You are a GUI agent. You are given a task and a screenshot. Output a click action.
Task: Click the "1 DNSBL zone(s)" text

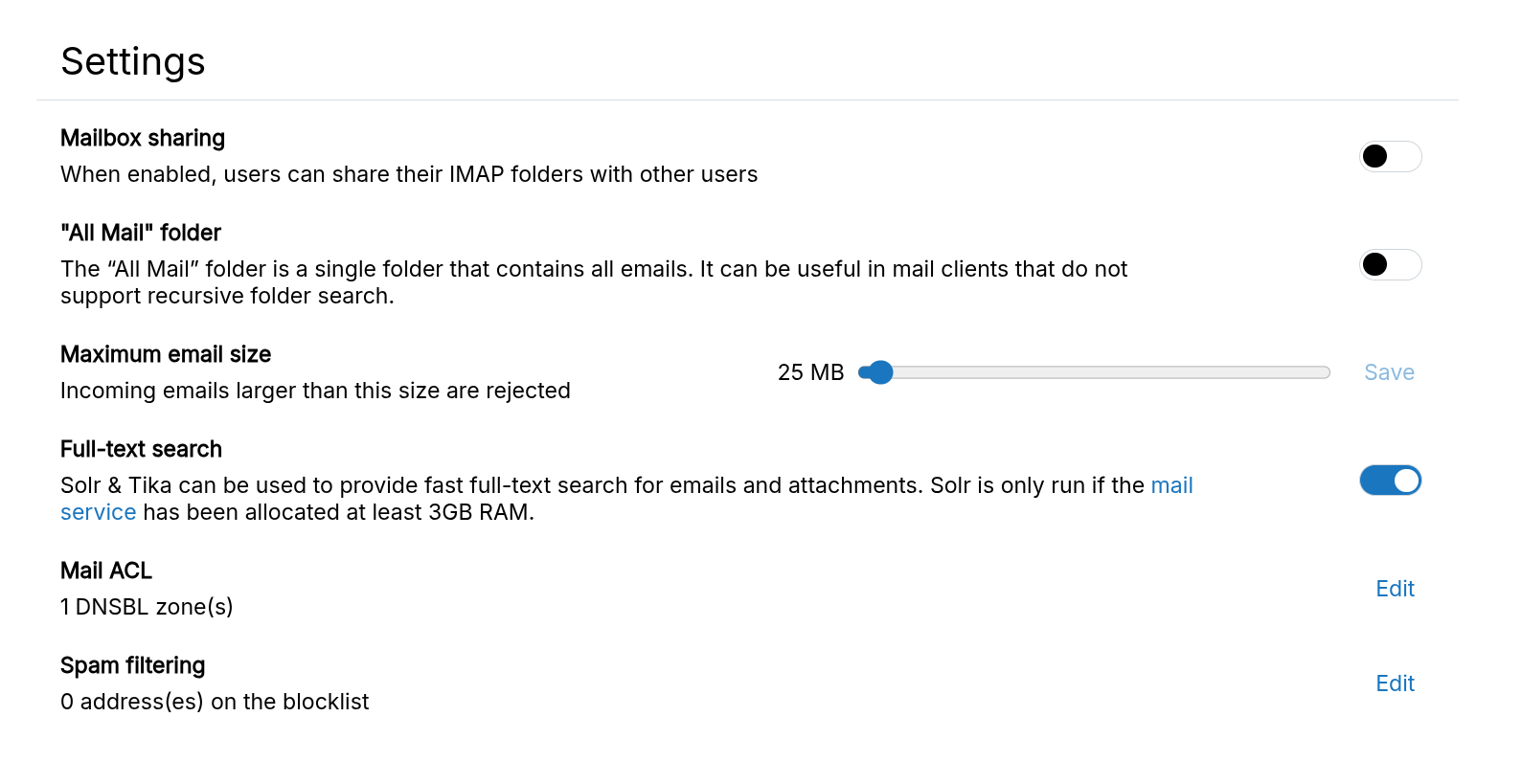[x=147, y=607]
